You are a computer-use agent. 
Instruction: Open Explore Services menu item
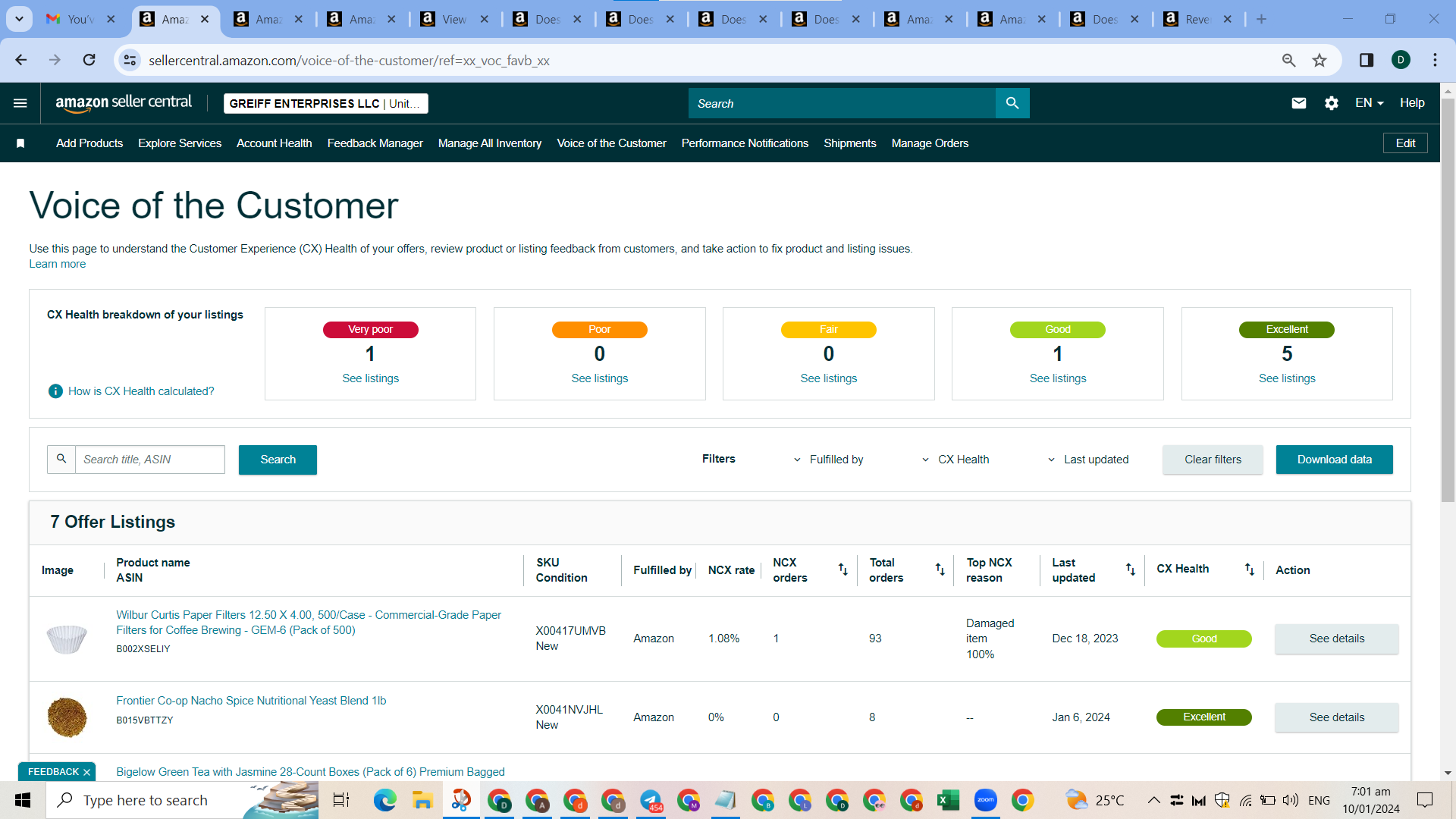[x=180, y=143]
